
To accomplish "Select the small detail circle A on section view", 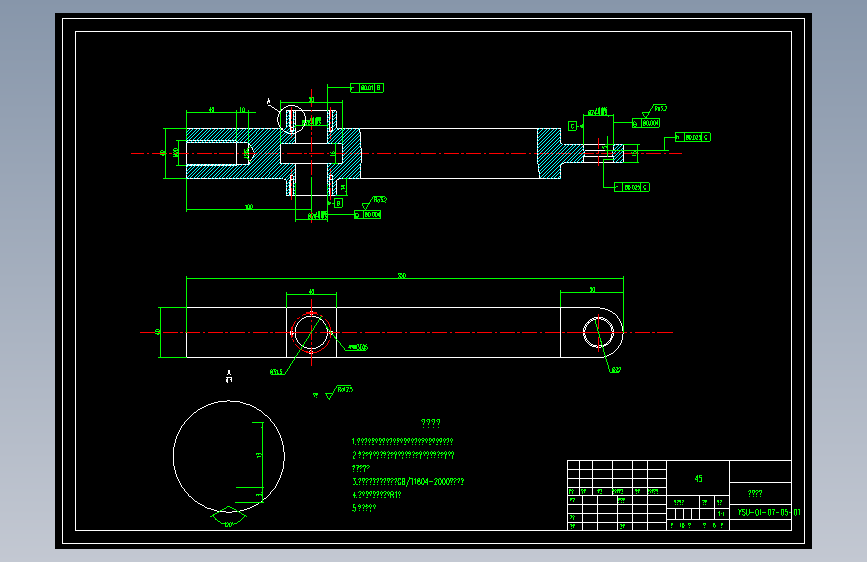I will pyautogui.click(x=291, y=119).
